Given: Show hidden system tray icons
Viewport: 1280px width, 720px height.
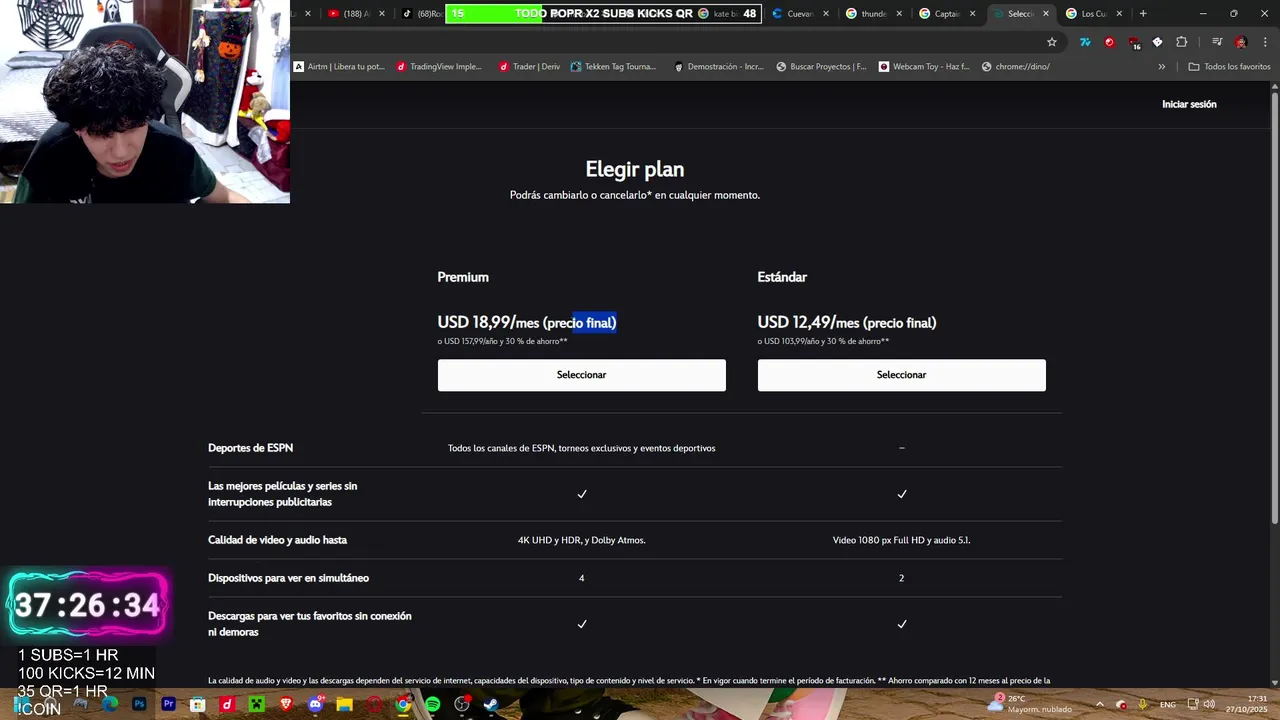Looking at the screenshot, I should [x=1100, y=704].
